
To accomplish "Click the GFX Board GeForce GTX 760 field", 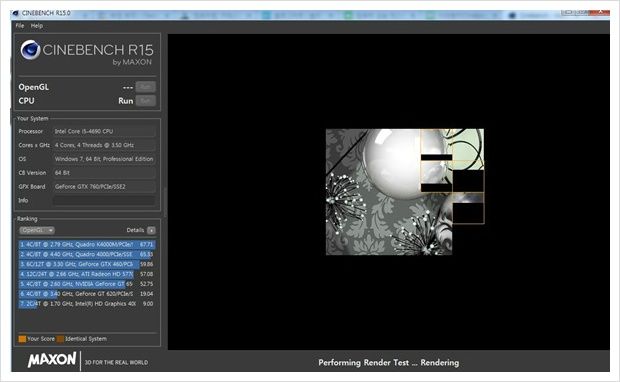I will point(104,187).
